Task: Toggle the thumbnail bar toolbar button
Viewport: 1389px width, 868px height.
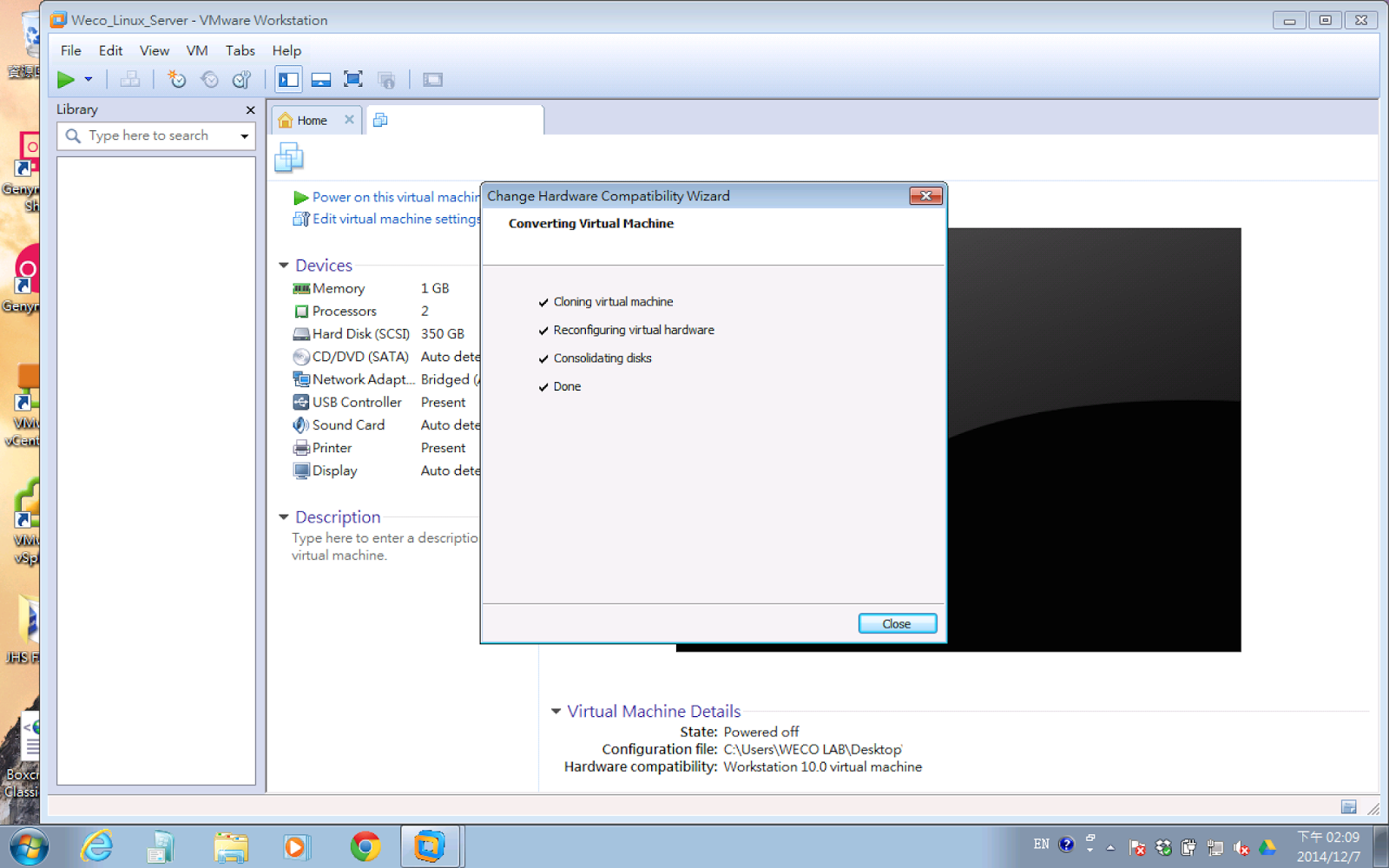Action: tap(321, 80)
